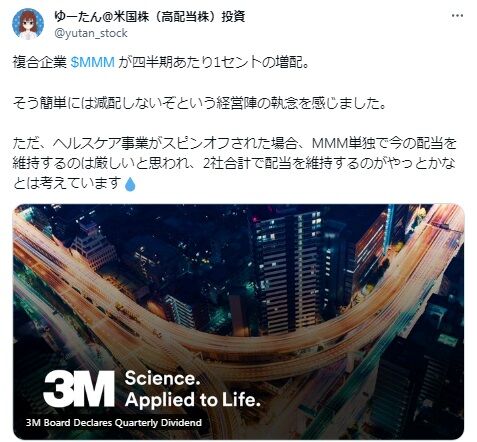
Task: Click the display name ゆーたん@米国株（高配当株）投資
Action: pyautogui.click(x=150, y=16)
